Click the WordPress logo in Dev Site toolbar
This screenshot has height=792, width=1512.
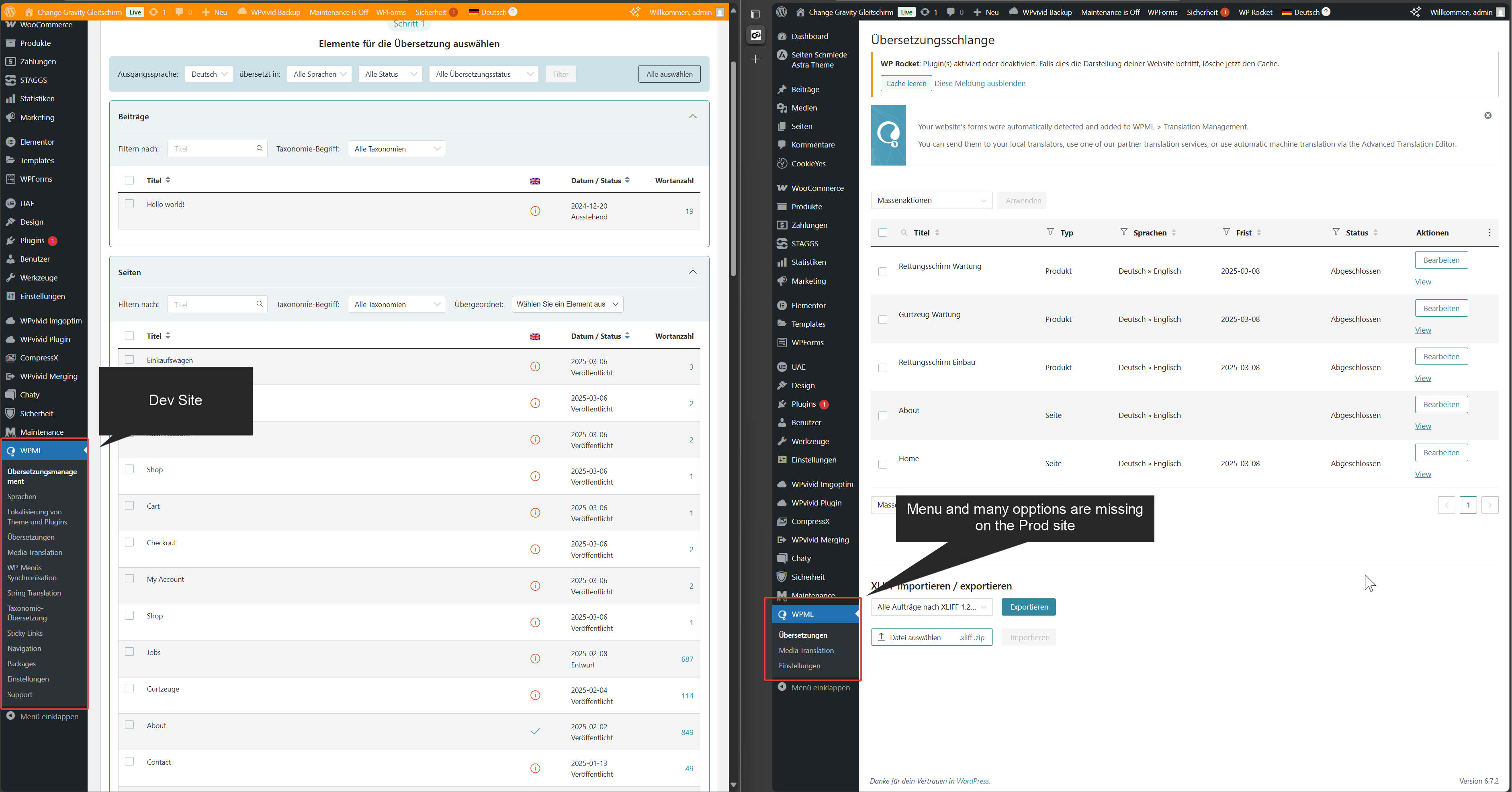point(10,12)
